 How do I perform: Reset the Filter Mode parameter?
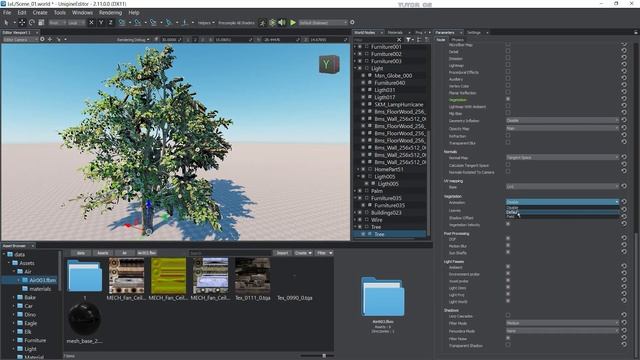tap(624, 323)
